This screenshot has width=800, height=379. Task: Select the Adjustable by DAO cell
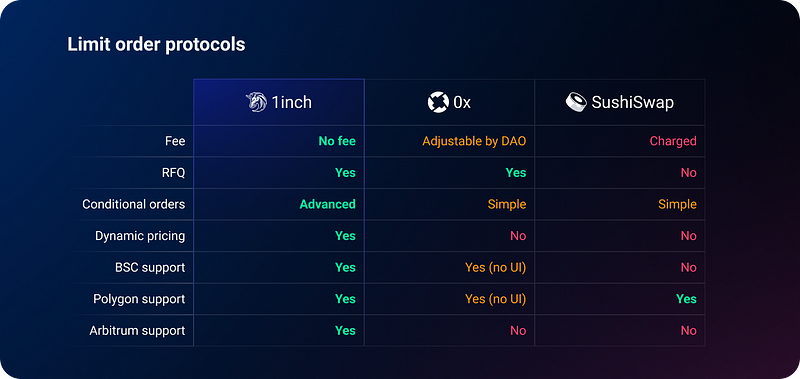click(x=474, y=141)
